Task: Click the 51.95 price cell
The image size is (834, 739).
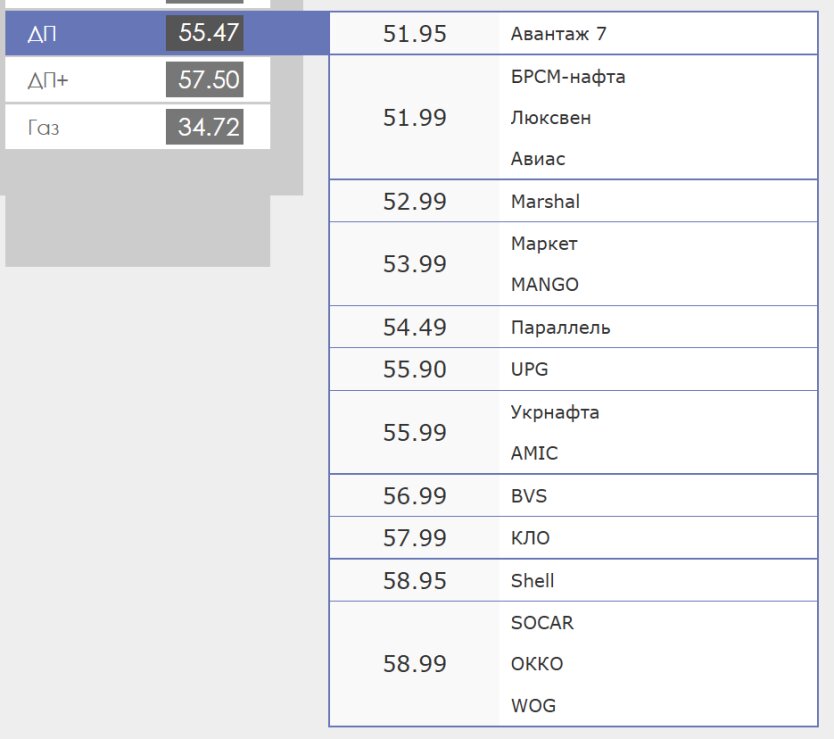Action: pos(415,34)
